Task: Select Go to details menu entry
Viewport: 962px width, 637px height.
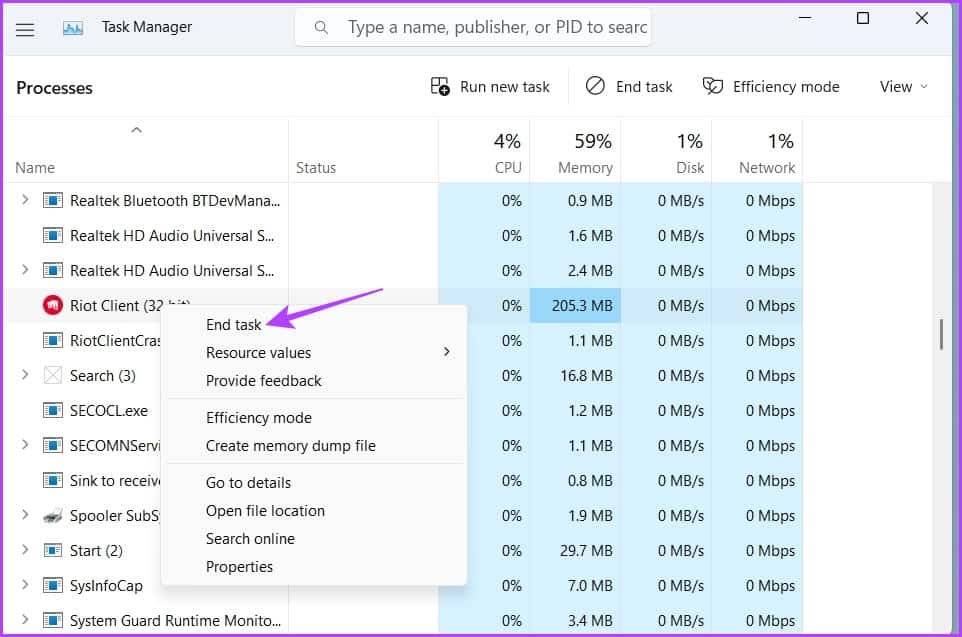Action: [248, 483]
